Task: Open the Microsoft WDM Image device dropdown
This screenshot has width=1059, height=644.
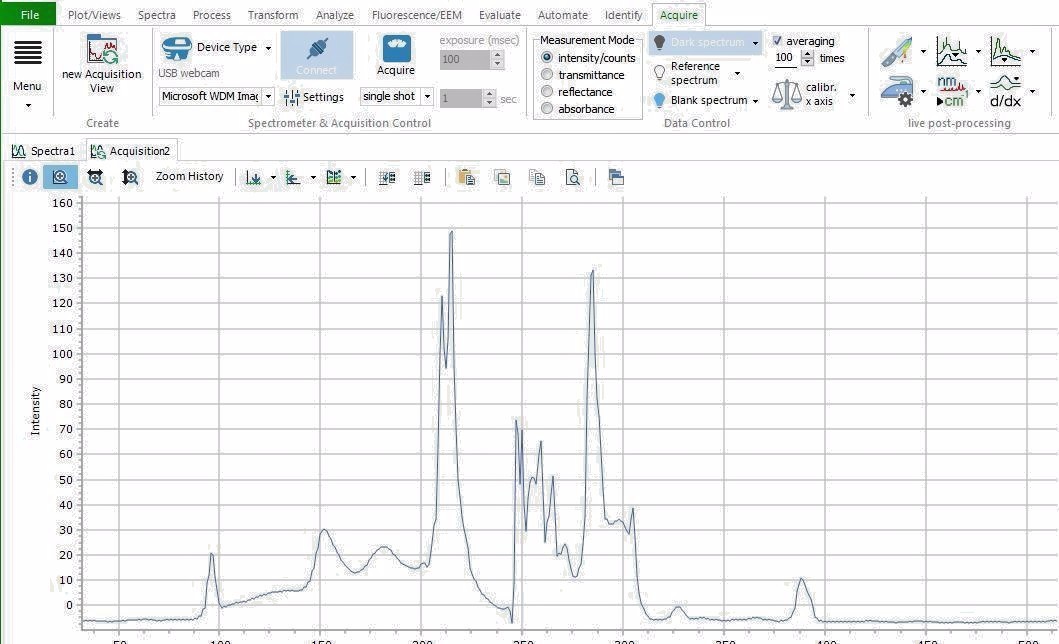Action: click(268, 96)
